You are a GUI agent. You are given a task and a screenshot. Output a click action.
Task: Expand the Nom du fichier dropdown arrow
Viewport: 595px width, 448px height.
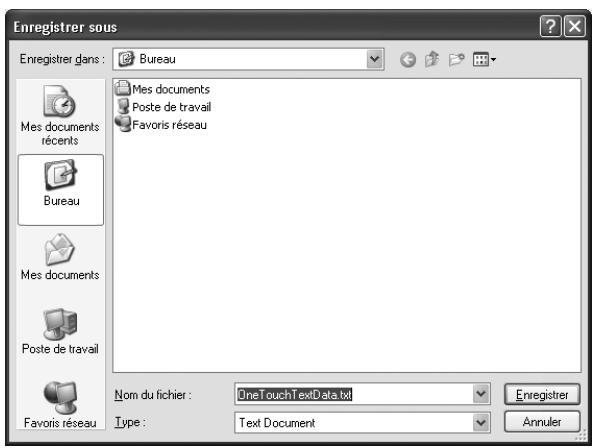coord(481,394)
